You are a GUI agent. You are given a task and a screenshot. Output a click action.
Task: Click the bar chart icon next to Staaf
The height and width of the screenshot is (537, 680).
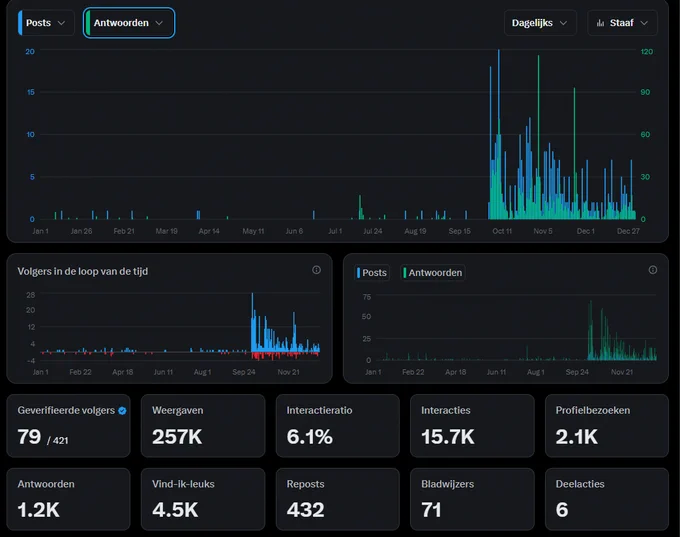tap(600, 23)
